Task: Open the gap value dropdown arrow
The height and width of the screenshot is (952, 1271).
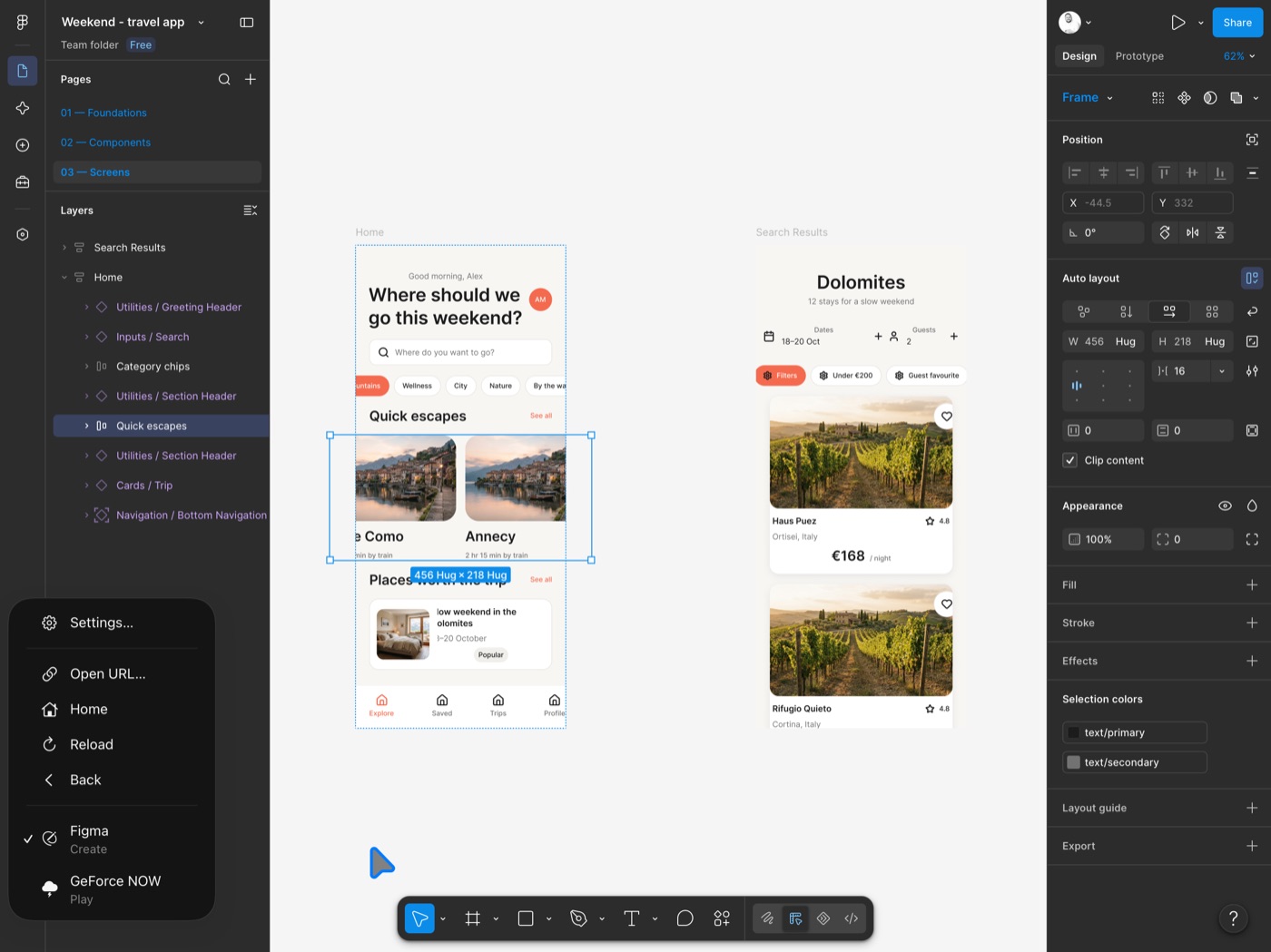Action: pyautogui.click(x=1222, y=371)
